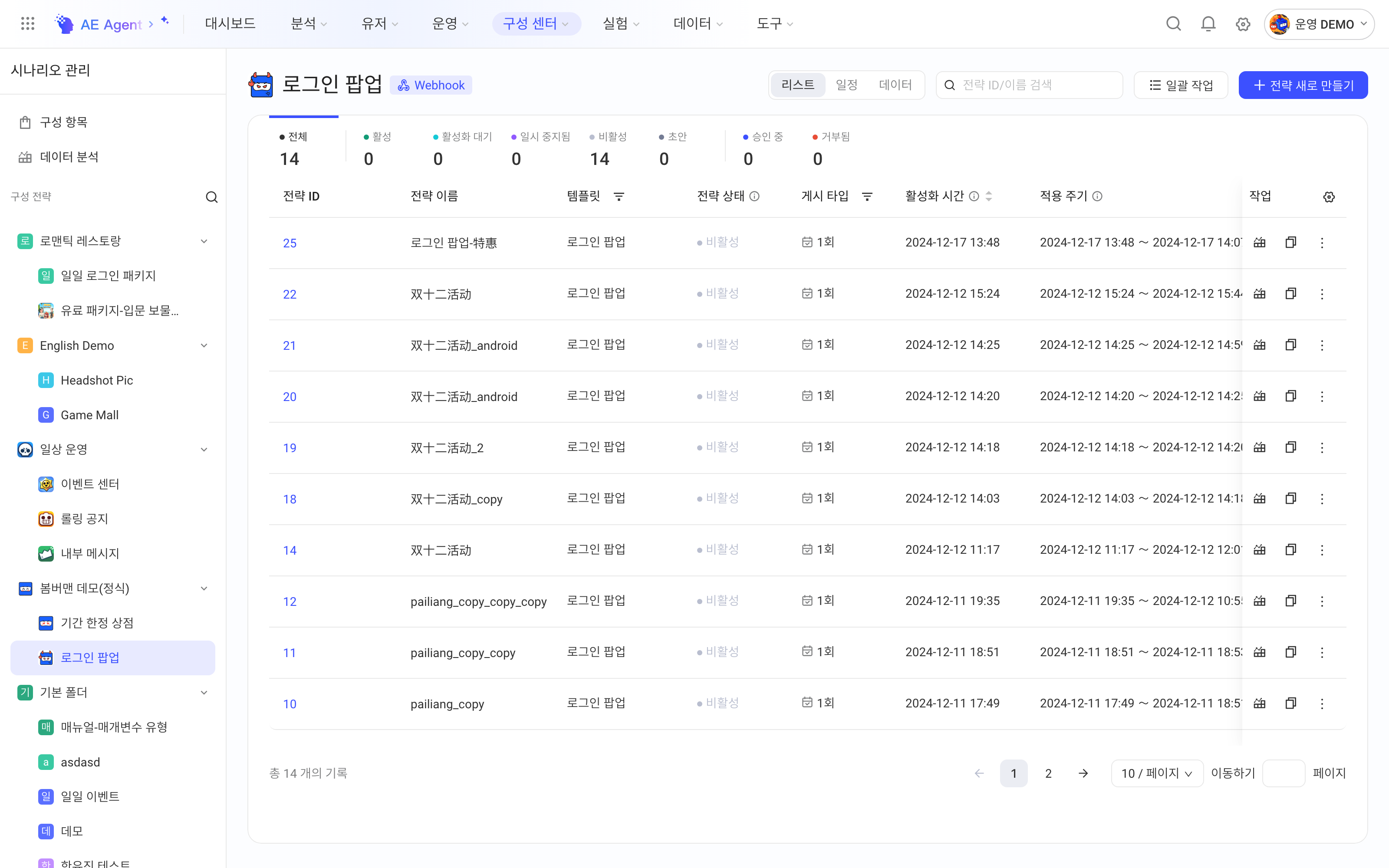1389x868 pixels.
Task: Show apply period info icon
Action: tap(1097, 196)
